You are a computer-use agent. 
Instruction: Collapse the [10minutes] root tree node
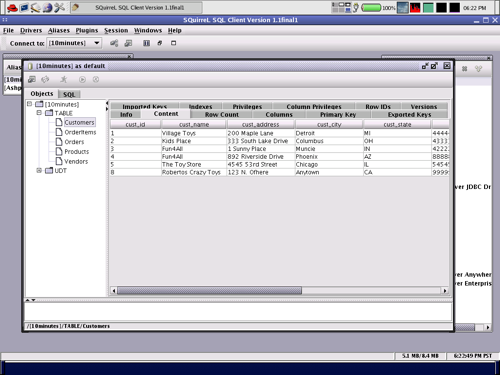pos(29,104)
